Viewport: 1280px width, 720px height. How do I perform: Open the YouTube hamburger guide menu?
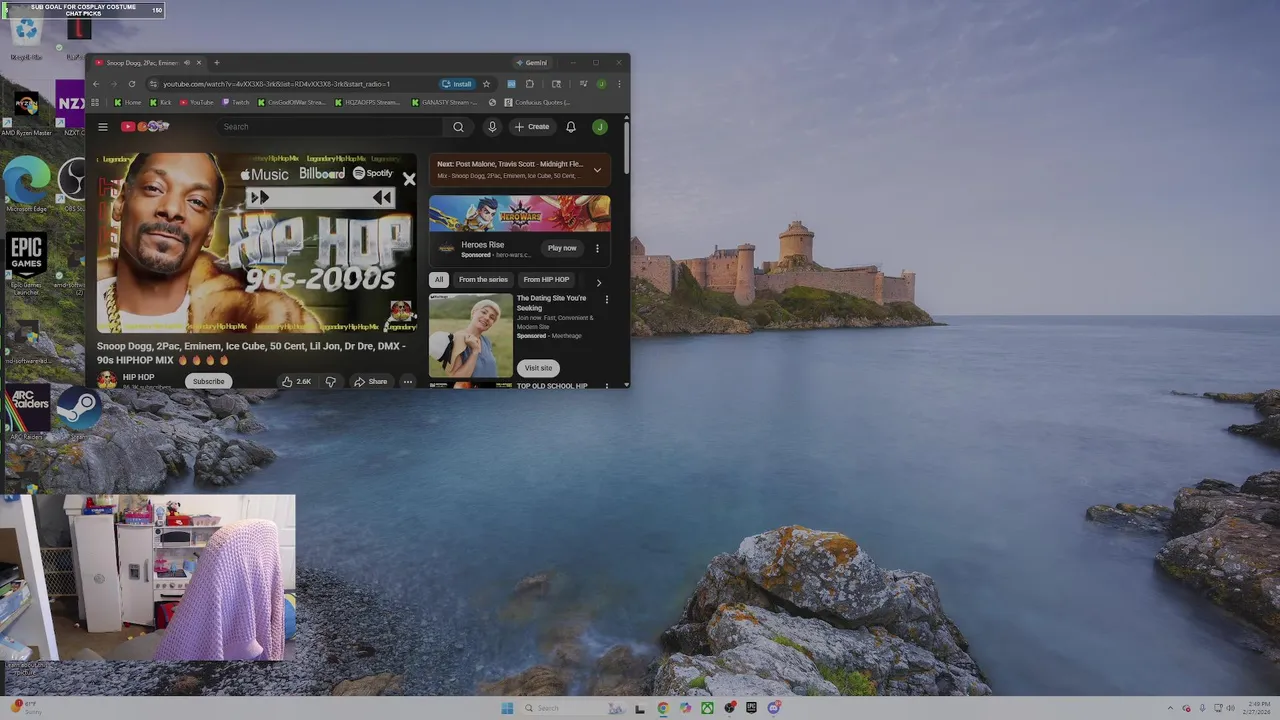point(103,127)
